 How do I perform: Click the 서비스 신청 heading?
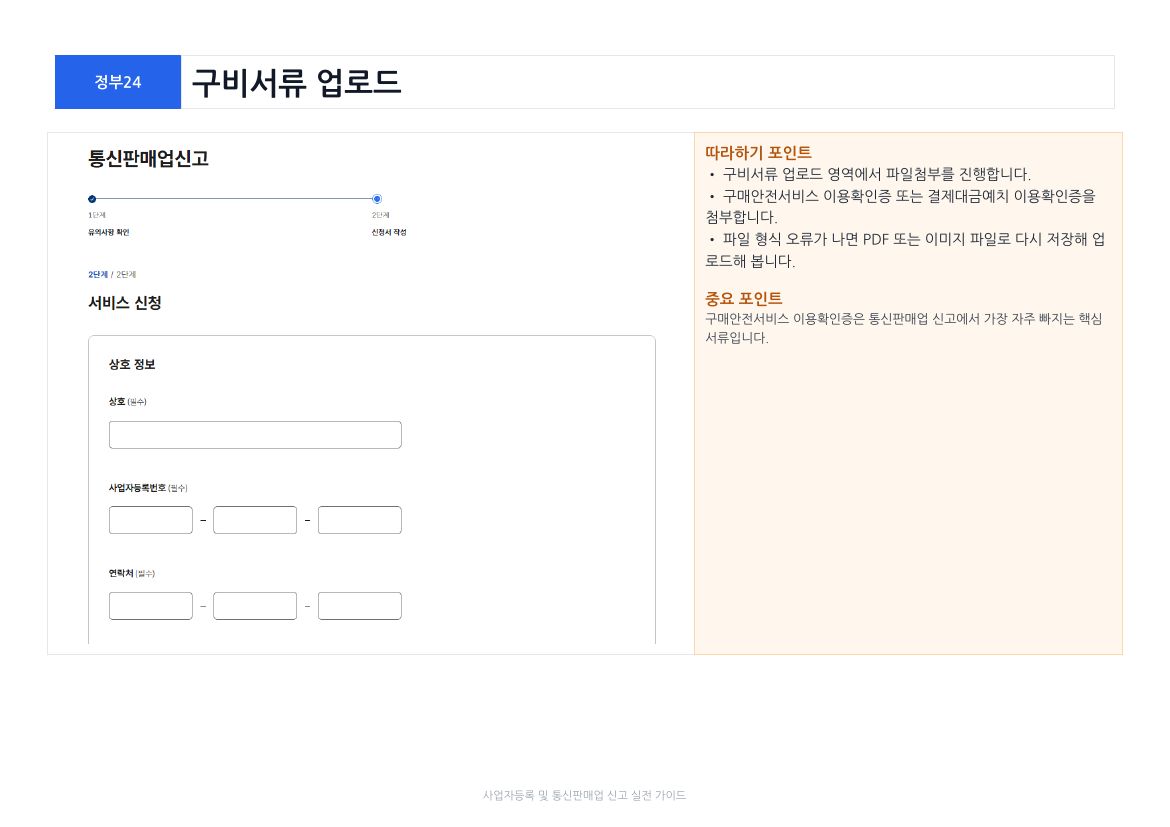125,303
